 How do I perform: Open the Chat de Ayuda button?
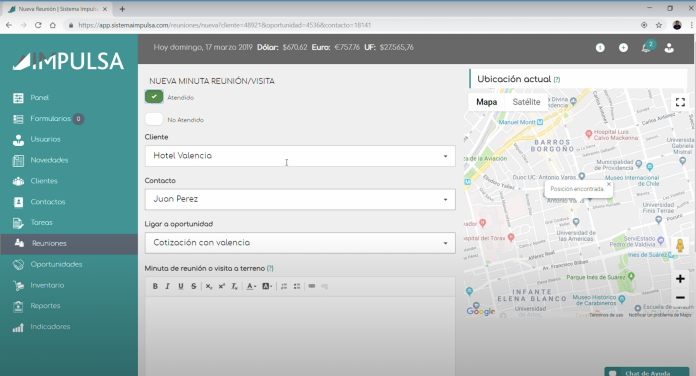pyautogui.click(x=647, y=372)
